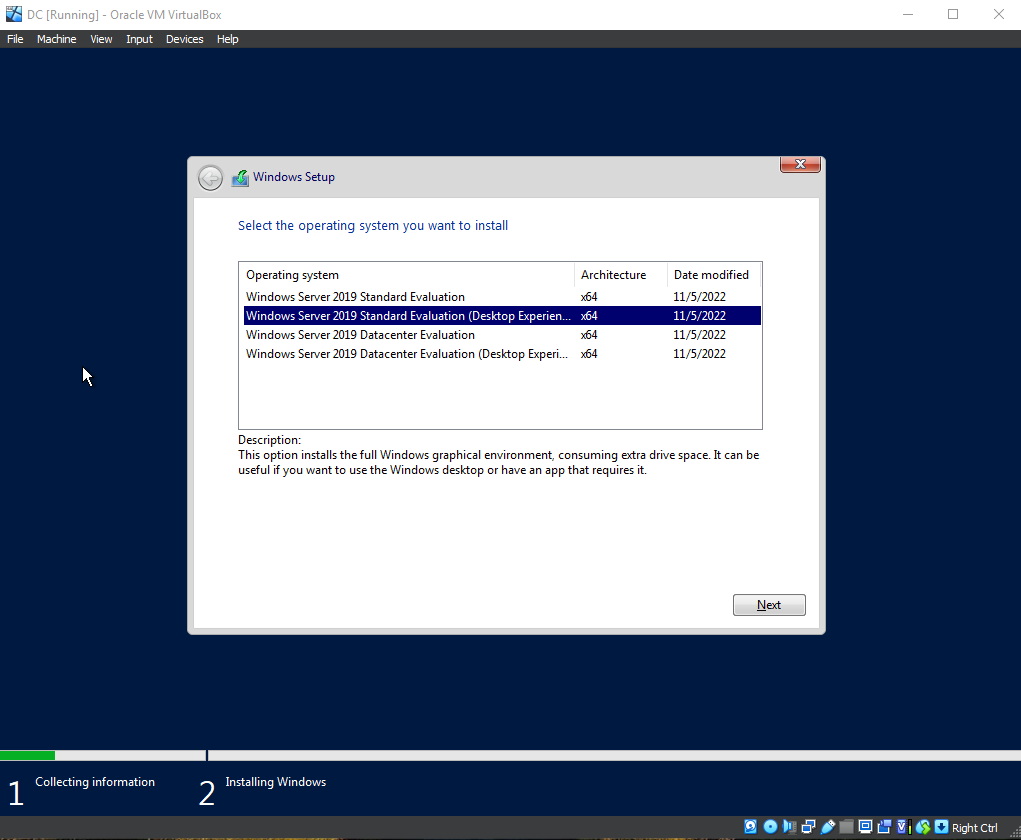Click the Collecting information step label
The height and width of the screenshot is (840, 1021).
(95, 782)
